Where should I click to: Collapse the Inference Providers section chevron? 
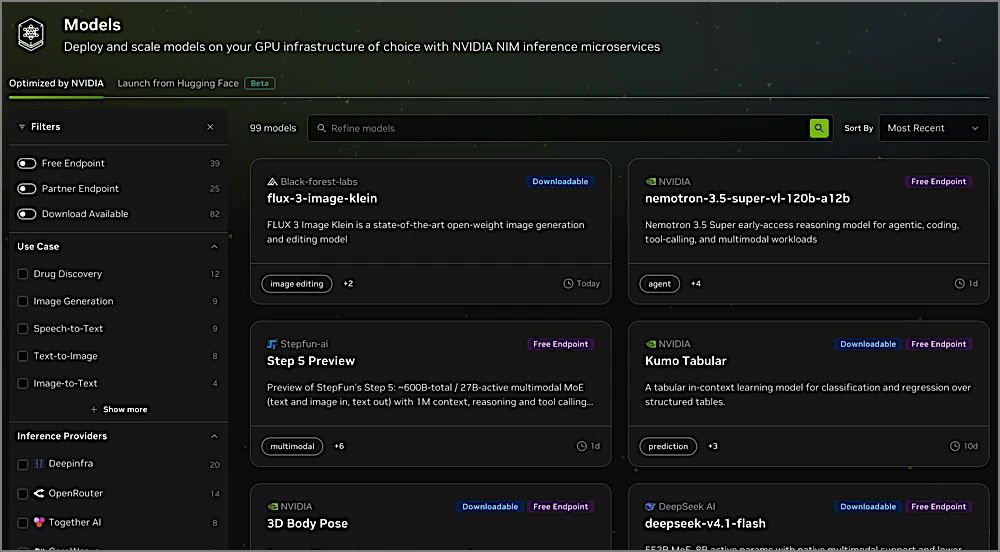[214, 436]
